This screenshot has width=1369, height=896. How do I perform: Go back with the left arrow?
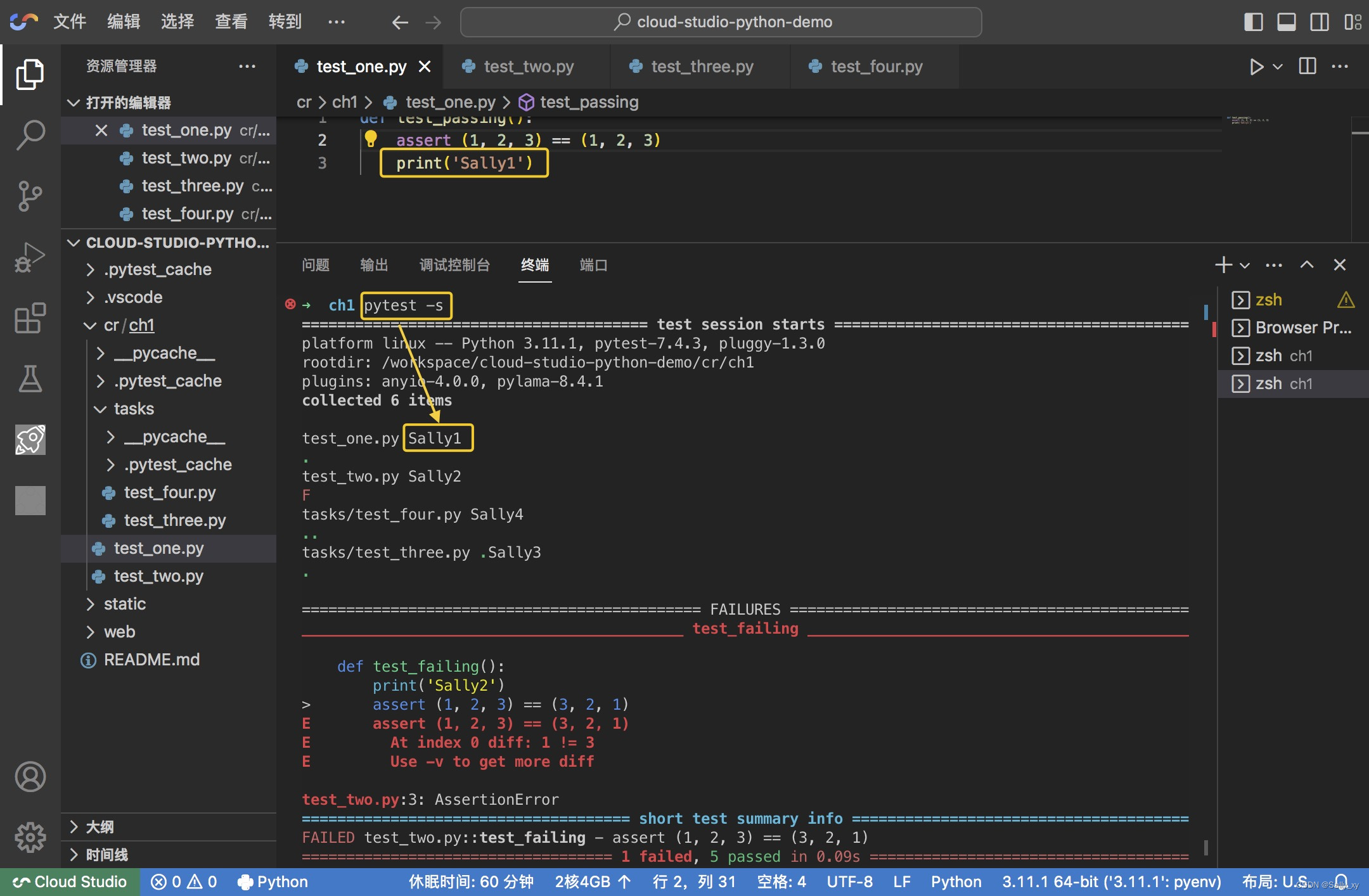(399, 23)
